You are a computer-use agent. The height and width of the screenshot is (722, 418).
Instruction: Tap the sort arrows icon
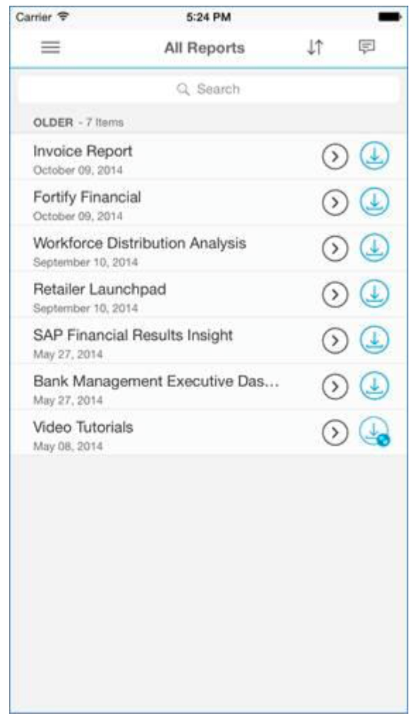click(x=315, y=47)
